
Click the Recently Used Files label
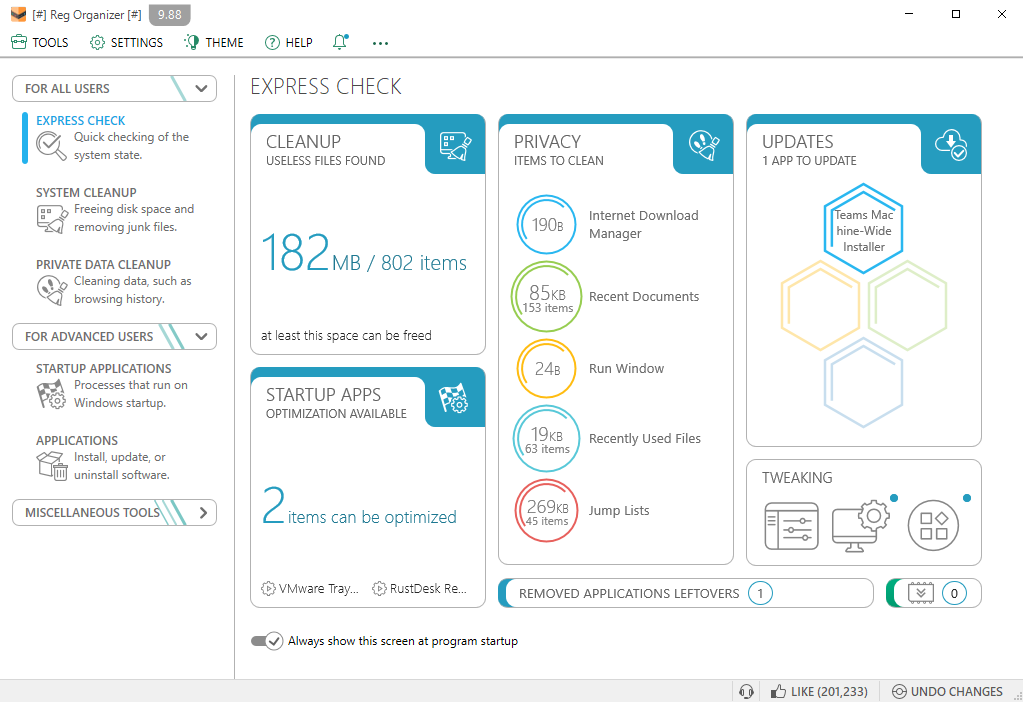[645, 438]
